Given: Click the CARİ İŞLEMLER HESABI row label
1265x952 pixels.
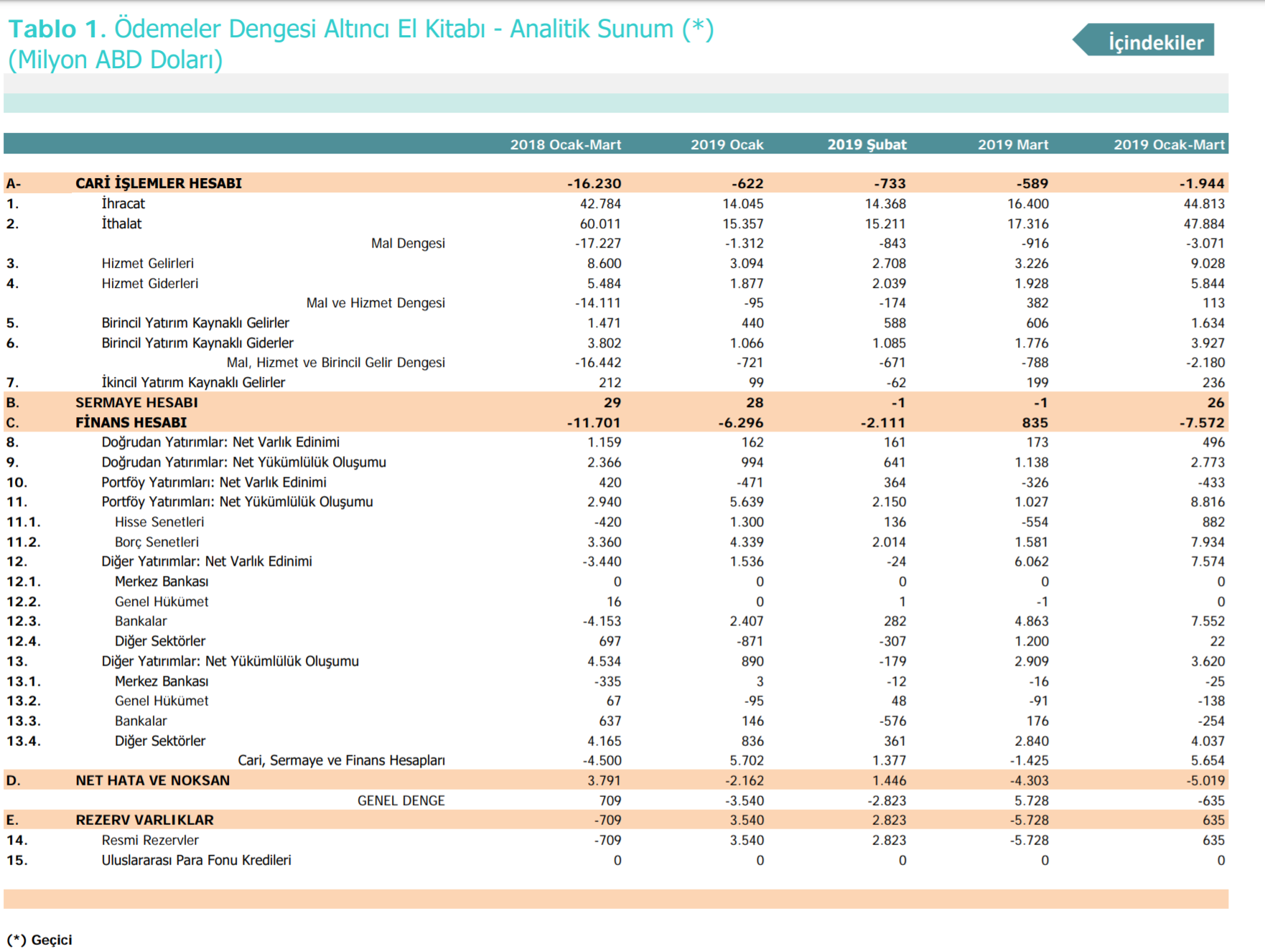Looking at the screenshot, I should [159, 183].
